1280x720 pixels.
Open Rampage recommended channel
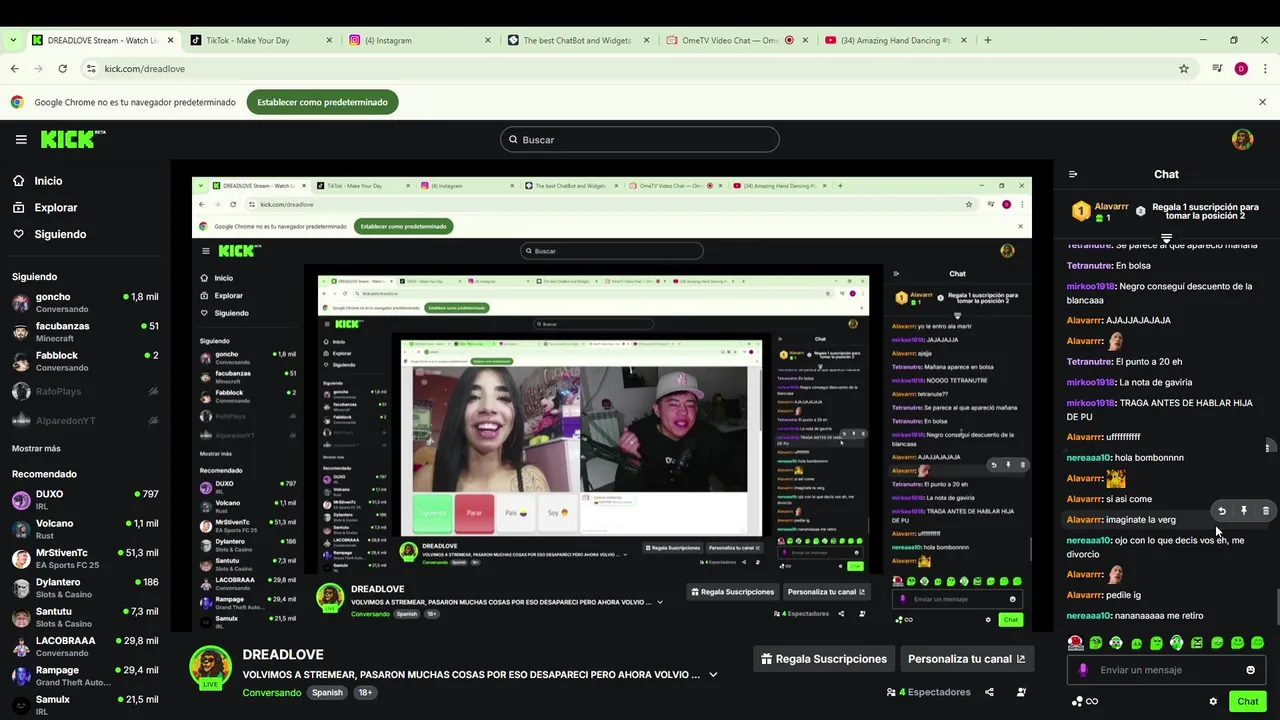85,676
